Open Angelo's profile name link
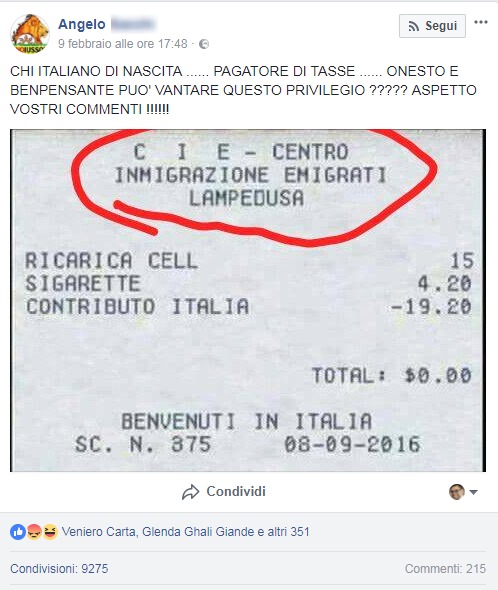This screenshot has height=590, width=498. [82, 24]
